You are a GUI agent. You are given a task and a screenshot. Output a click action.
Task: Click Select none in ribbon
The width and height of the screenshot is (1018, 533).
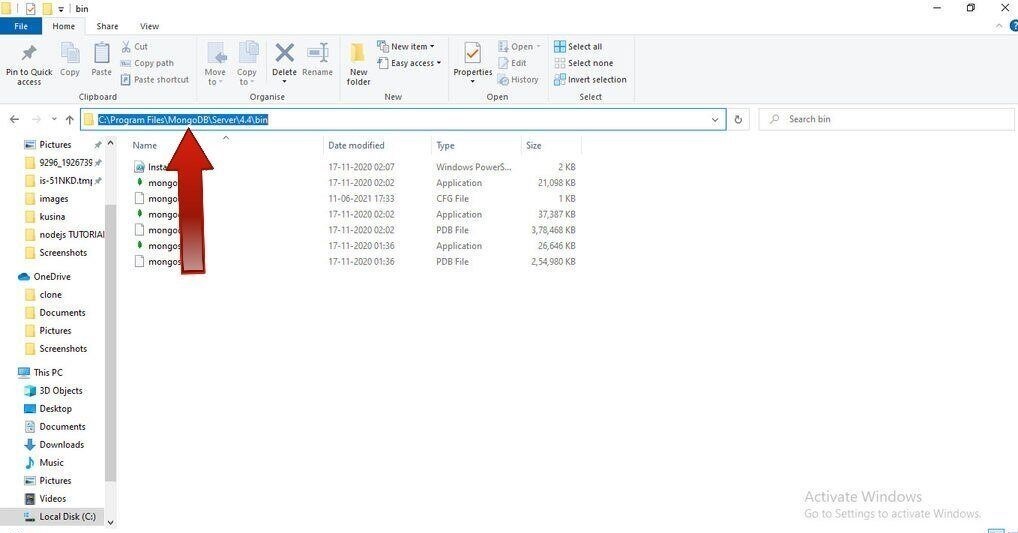click(x=583, y=63)
